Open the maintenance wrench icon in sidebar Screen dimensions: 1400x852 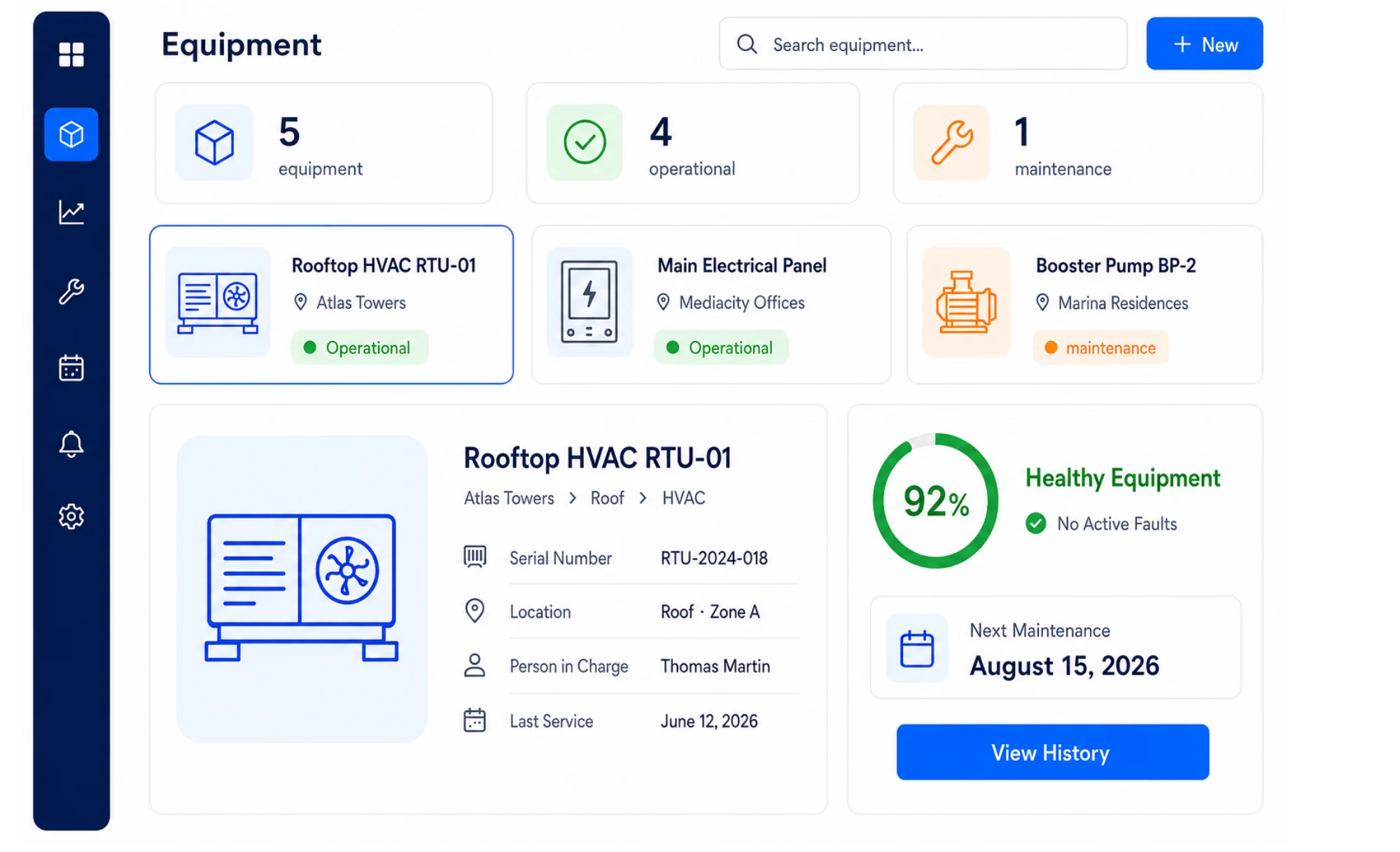tap(71, 291)
